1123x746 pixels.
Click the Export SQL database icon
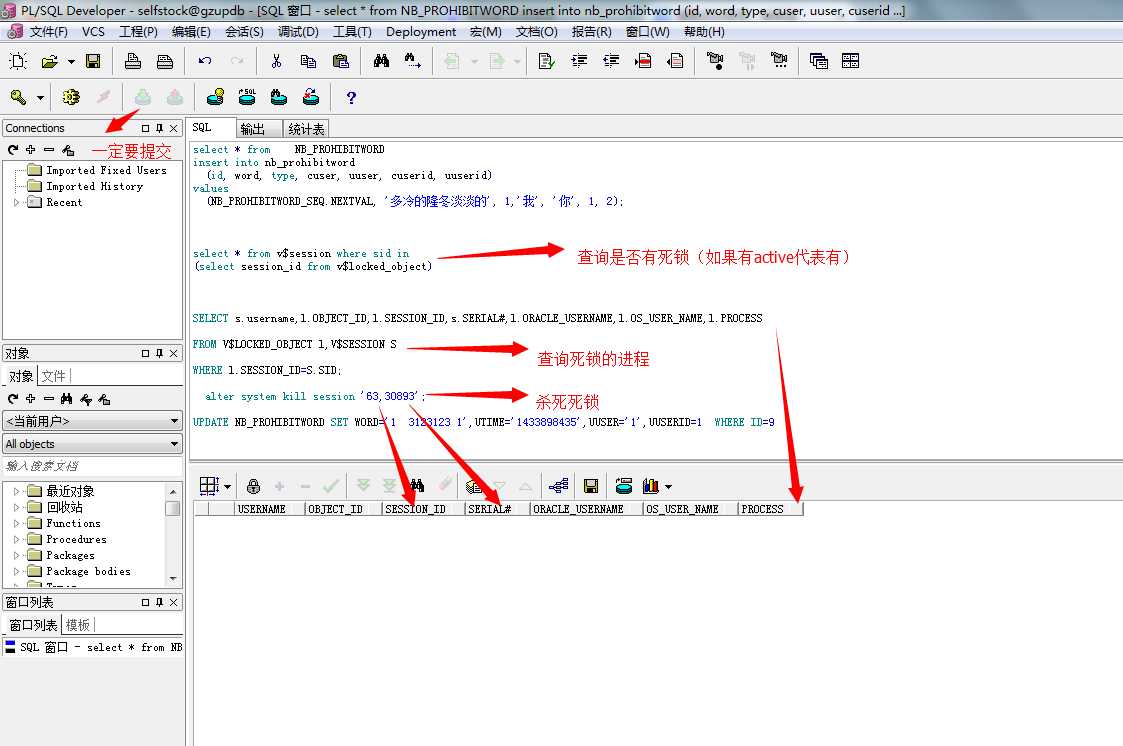[x=247, y=97]
